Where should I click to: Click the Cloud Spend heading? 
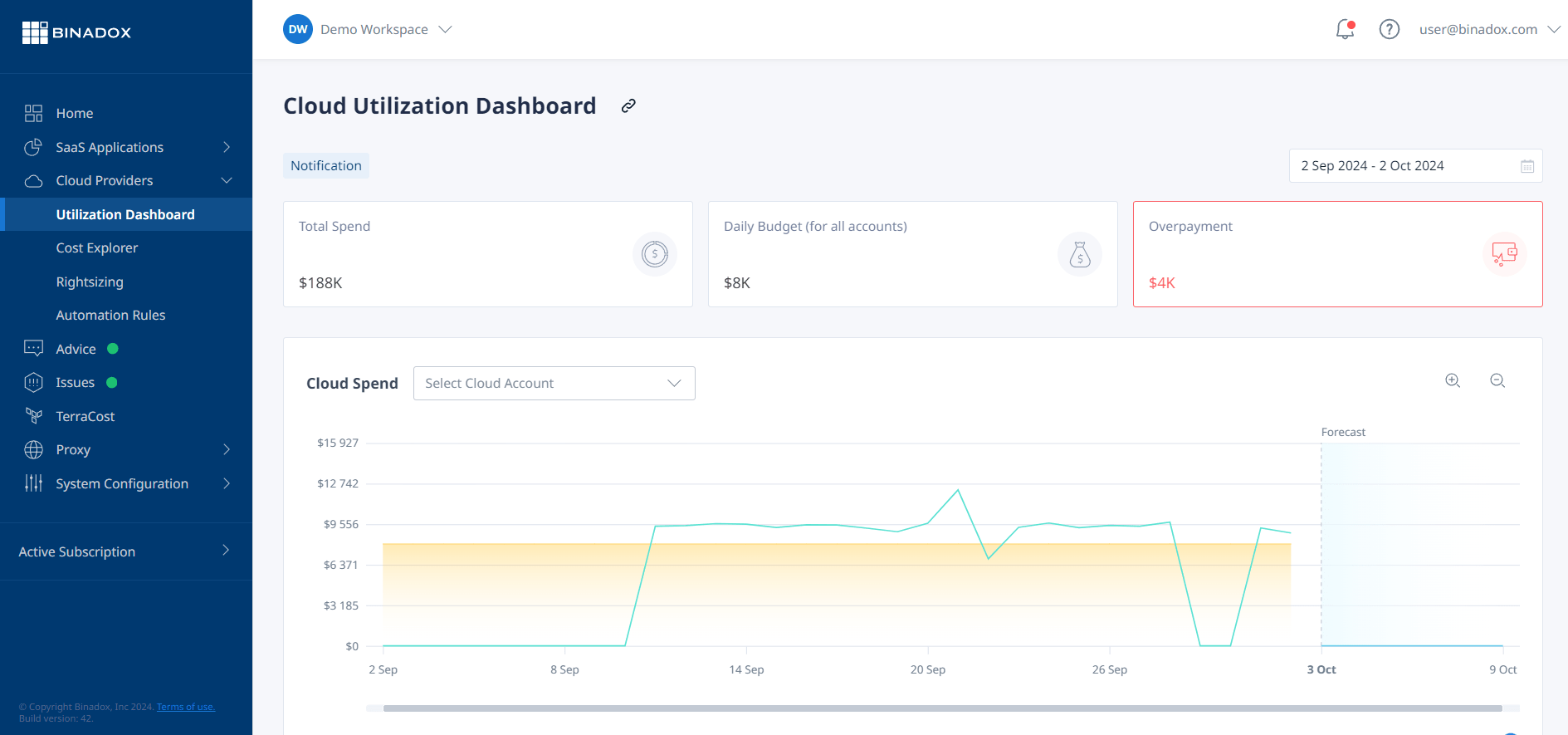click(352, 383)
